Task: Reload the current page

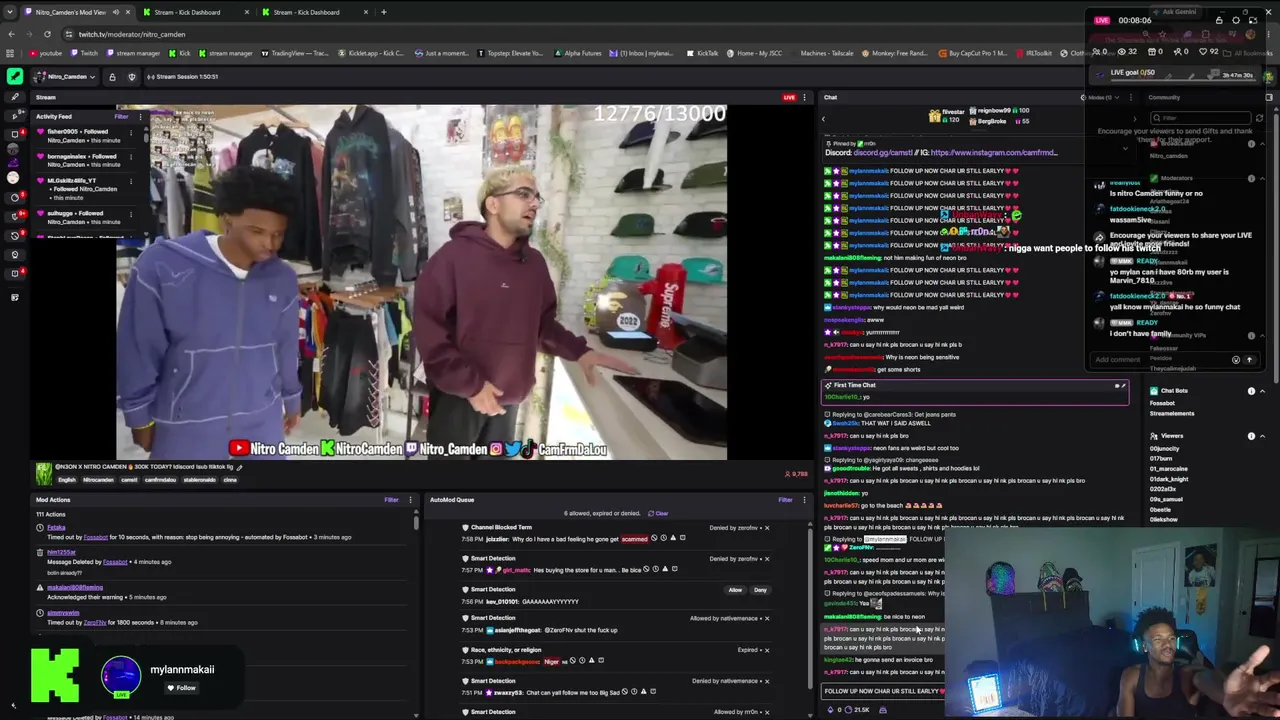Action: coord(47,34)
